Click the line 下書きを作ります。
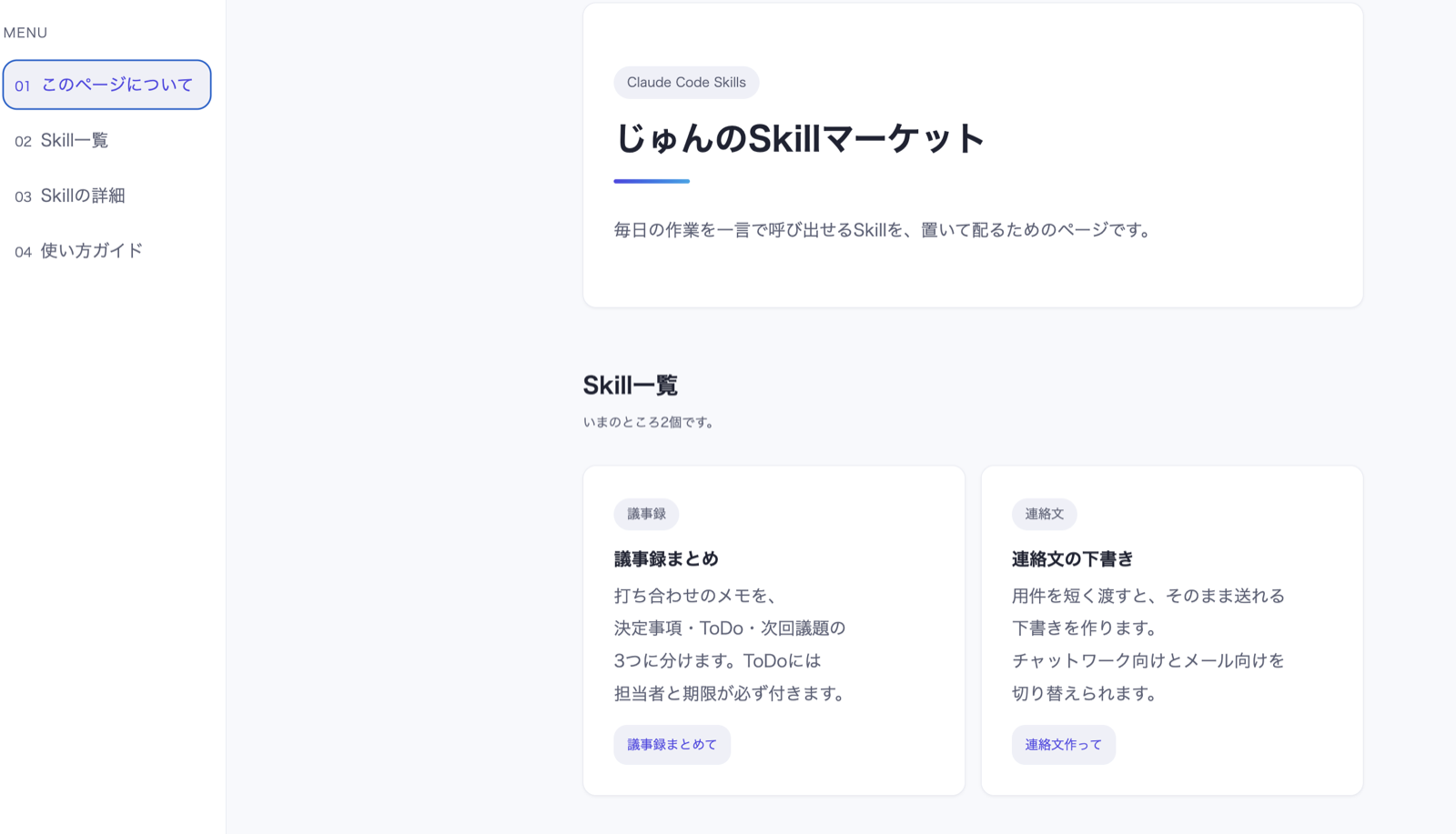 pyautogui.click(x=1087, y=628)
